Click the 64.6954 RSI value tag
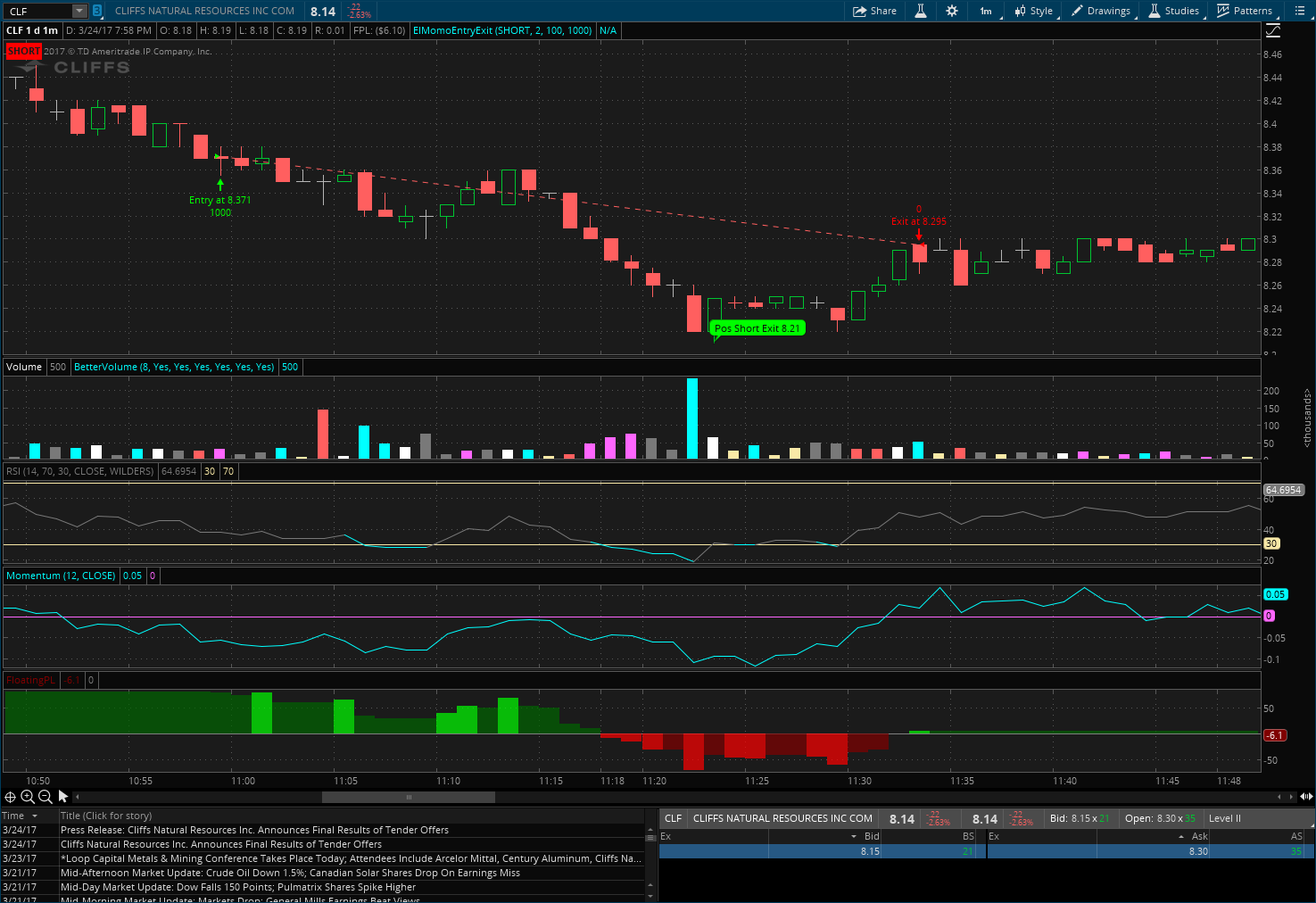The image size is (1316, 903). coord(1283,490)
